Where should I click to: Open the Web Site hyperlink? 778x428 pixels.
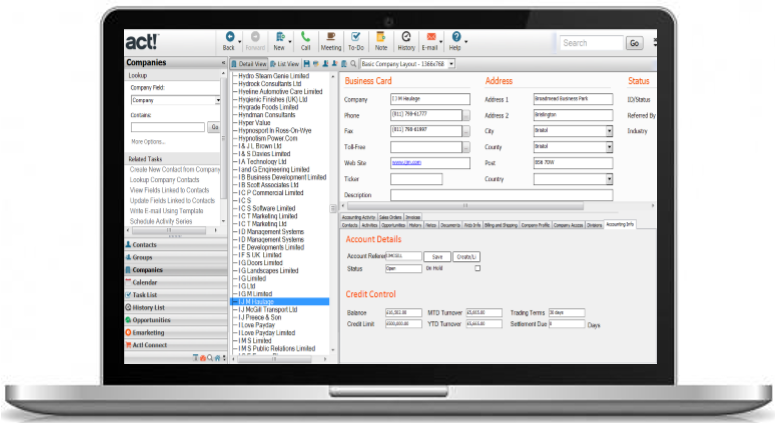tap(406, 163)
